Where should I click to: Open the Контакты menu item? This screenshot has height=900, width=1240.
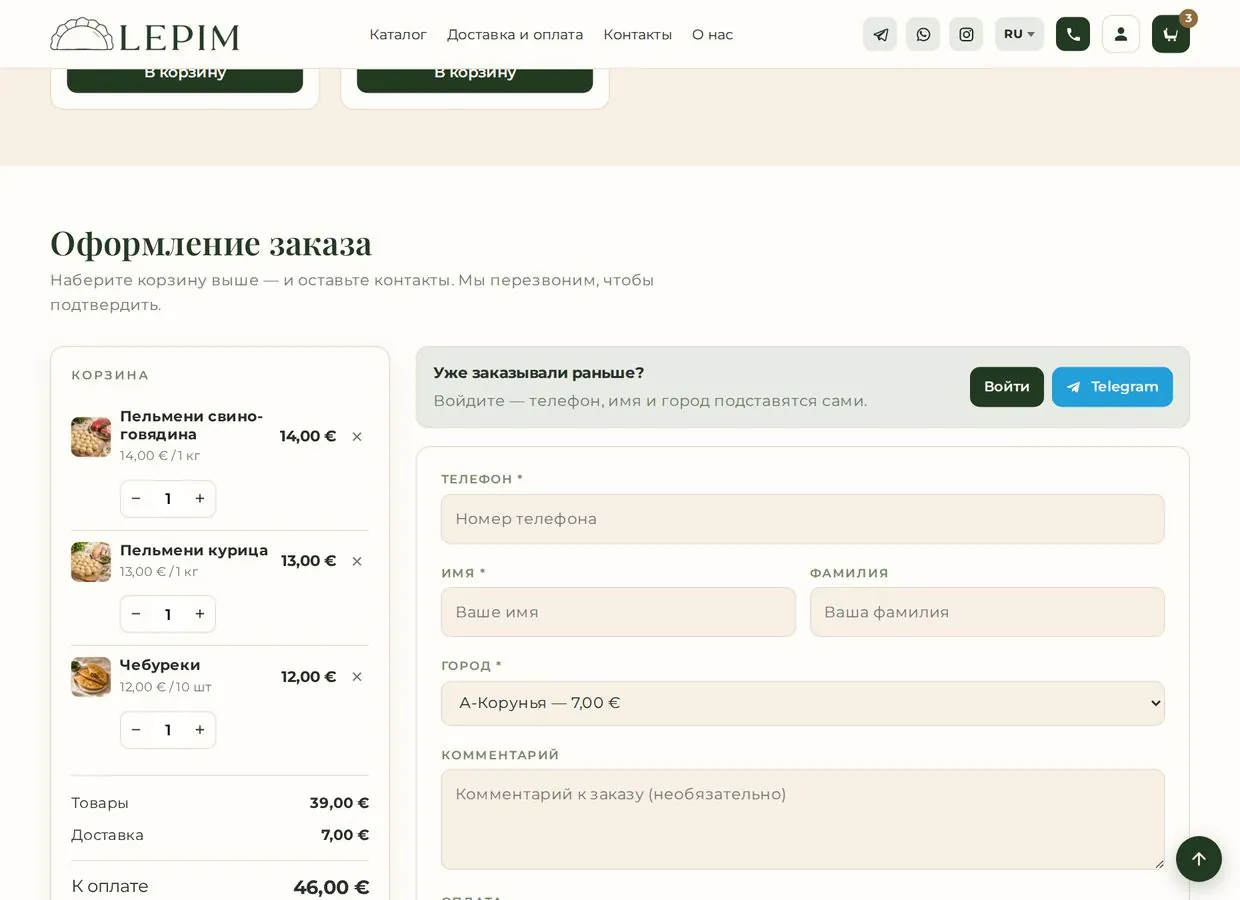(637, 35)
